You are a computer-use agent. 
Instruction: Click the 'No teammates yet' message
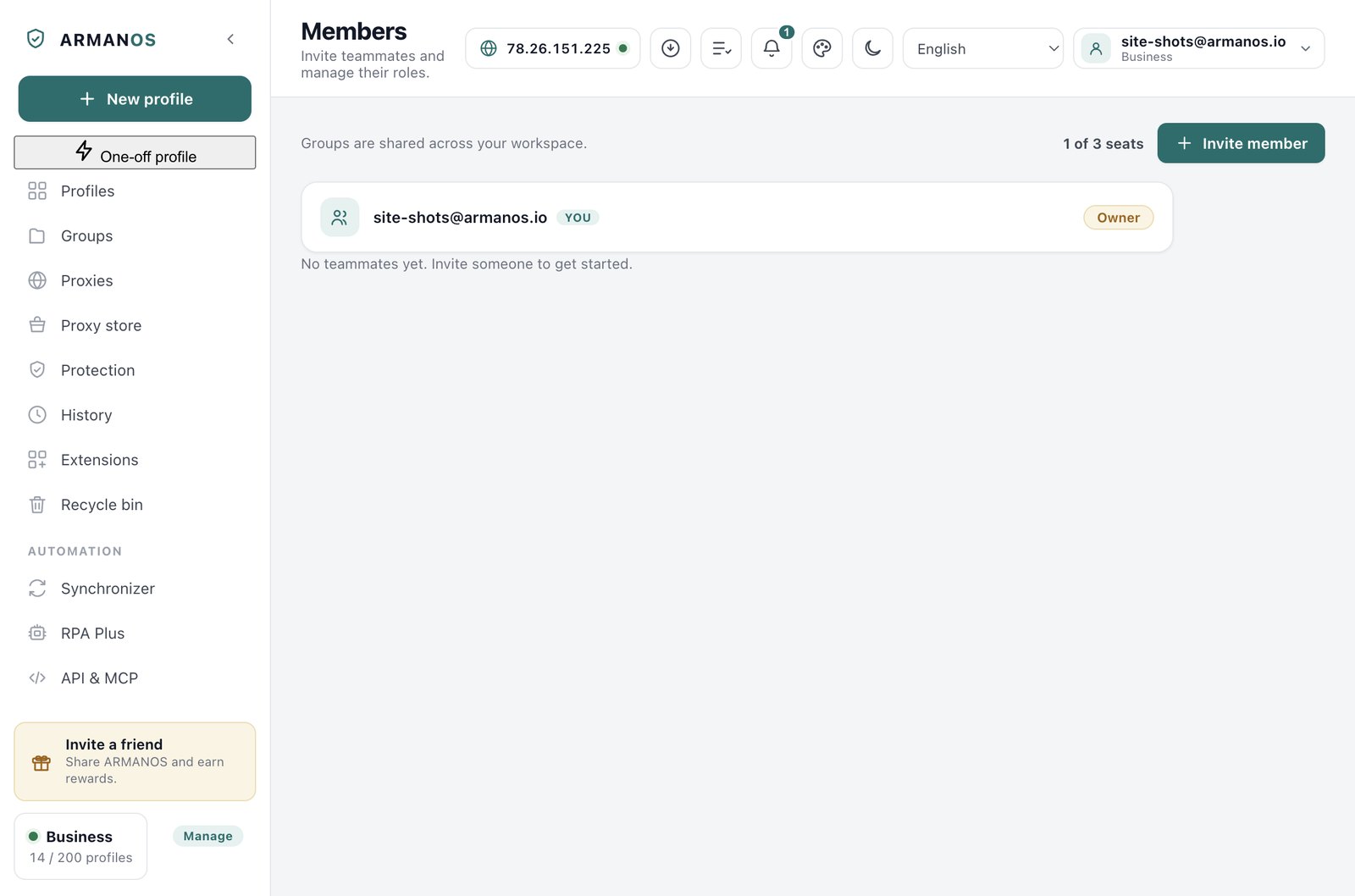pyautogui.click(x=467, y=264)
